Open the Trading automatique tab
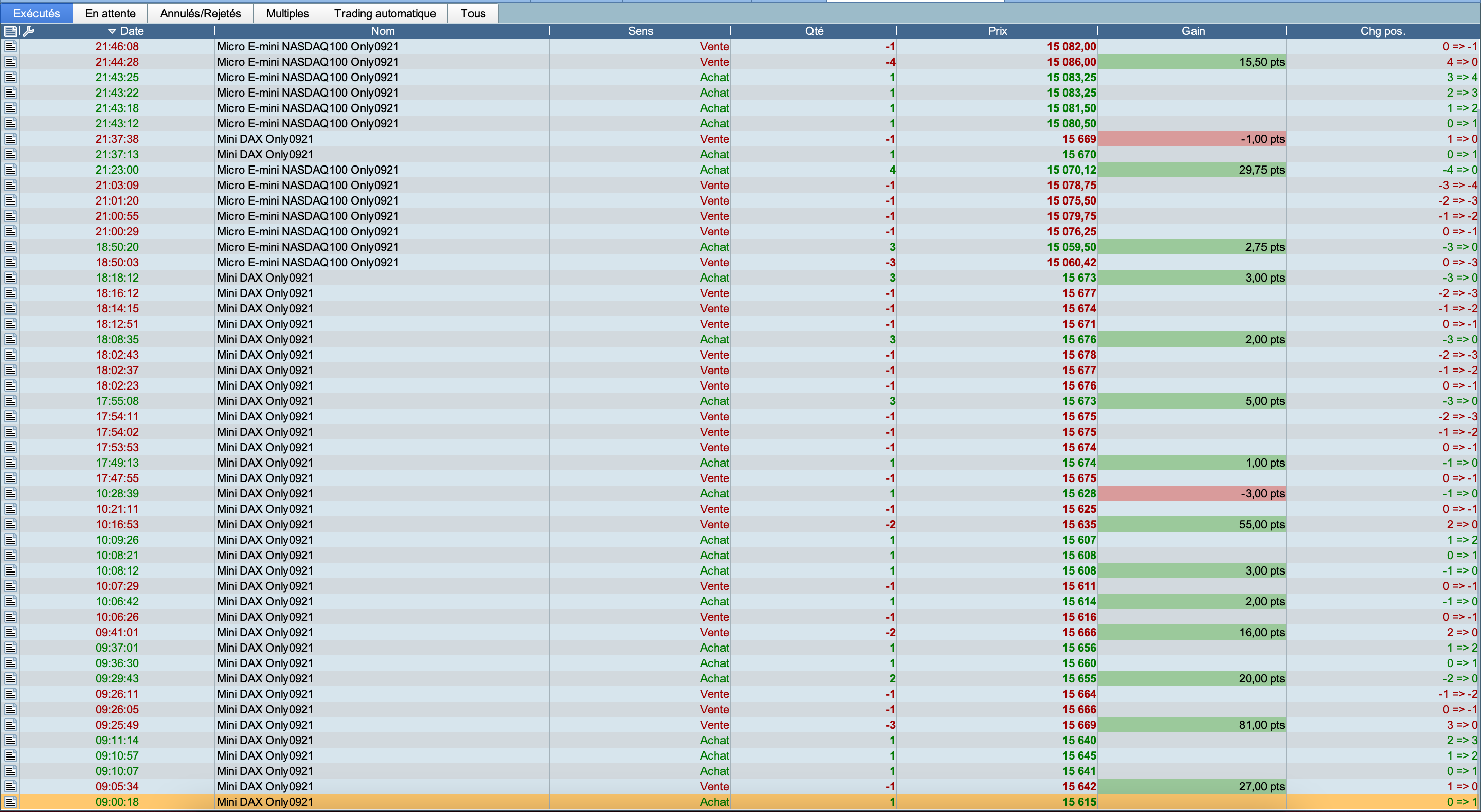1481x812 pixels. (x=385, y=13)
